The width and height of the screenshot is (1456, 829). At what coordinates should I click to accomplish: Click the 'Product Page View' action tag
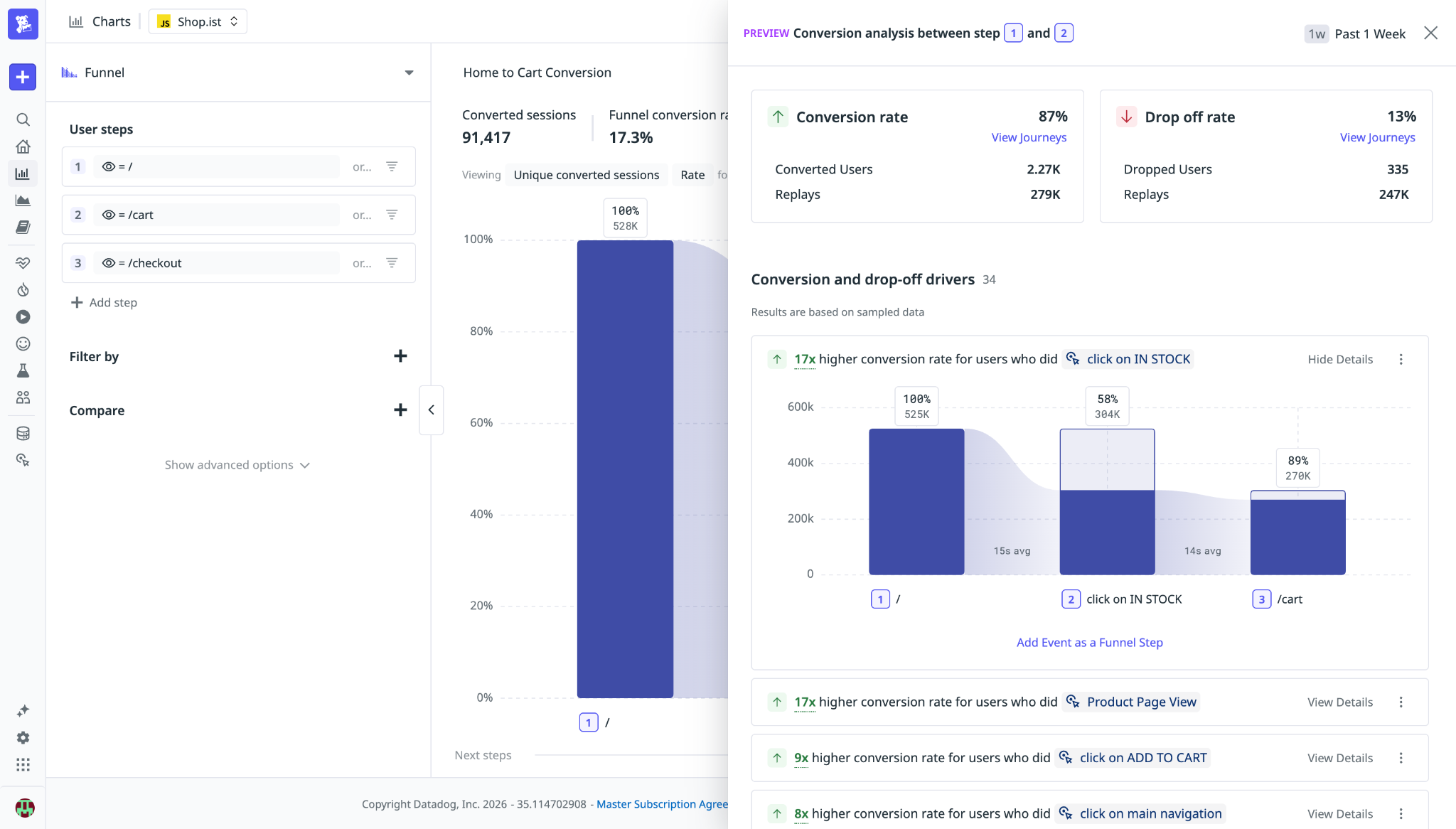click(1130, 702)
